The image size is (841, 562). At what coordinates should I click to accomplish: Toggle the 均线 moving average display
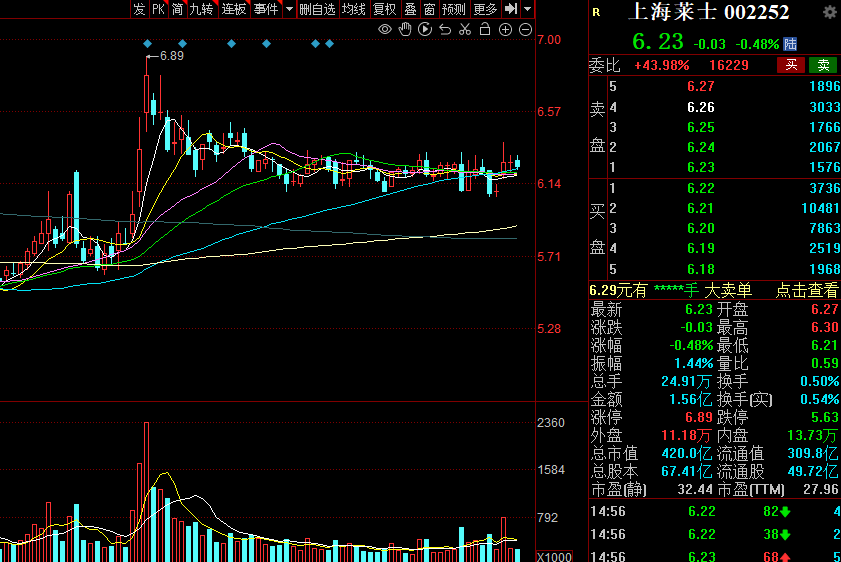pyautogui.click(x=353, y=9)
